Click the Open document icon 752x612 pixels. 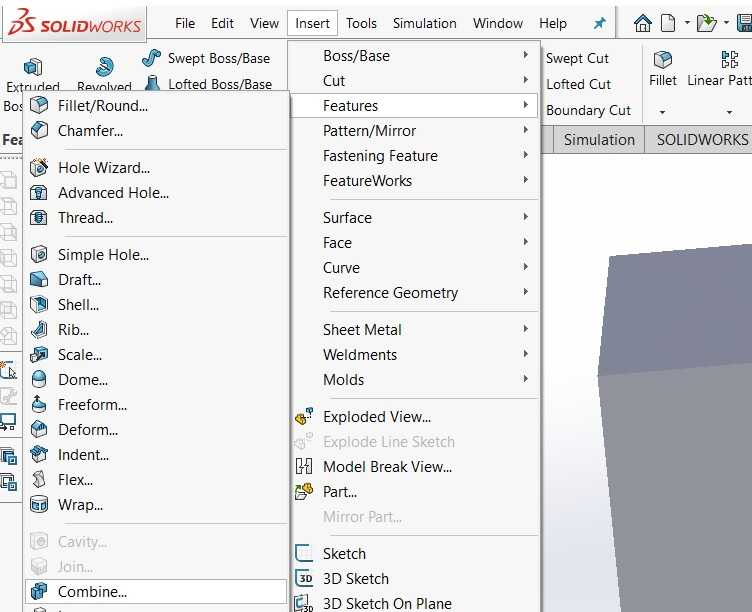tap(706, 23)
